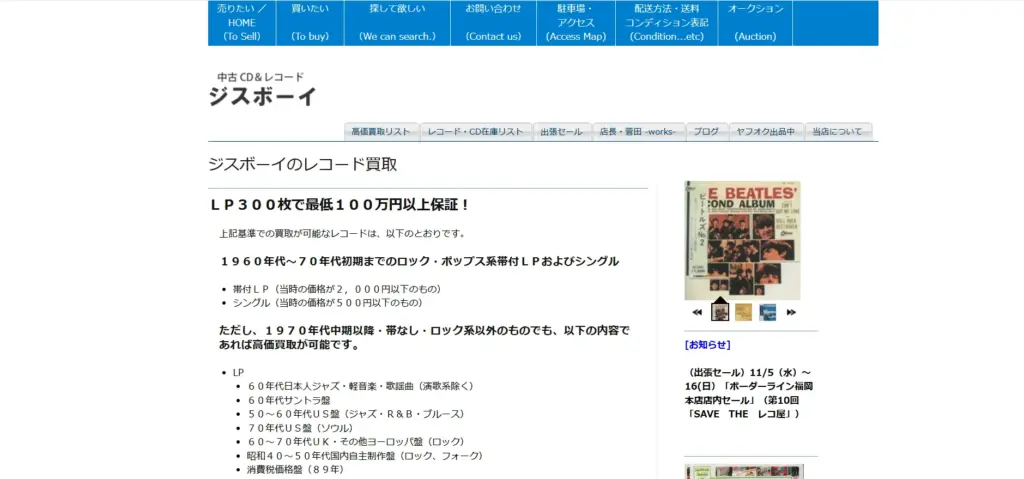Select the third blue album thumbnail
This screenshot has height=479, width=1024.
pos(767,312)
